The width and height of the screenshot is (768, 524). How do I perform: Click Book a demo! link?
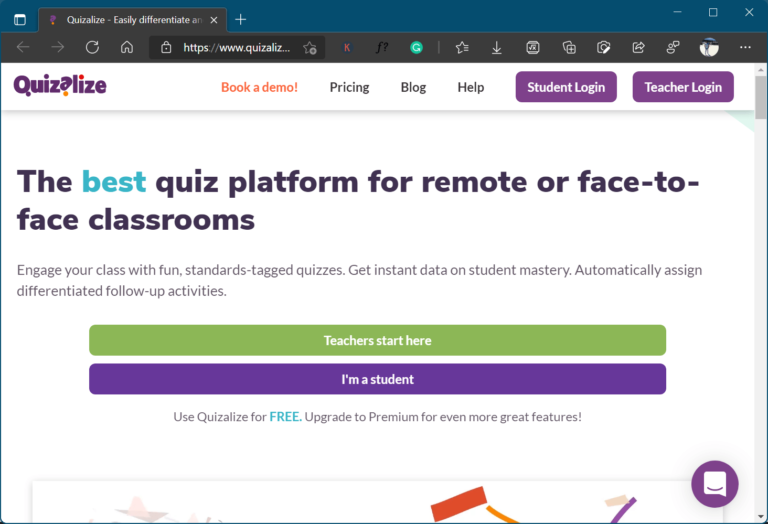260,87
